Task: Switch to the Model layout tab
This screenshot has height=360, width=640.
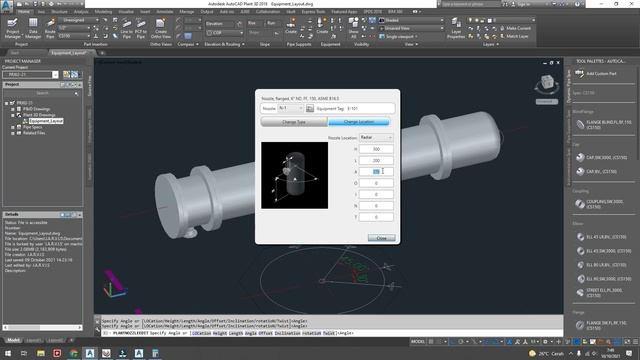Action: (13, 340)
